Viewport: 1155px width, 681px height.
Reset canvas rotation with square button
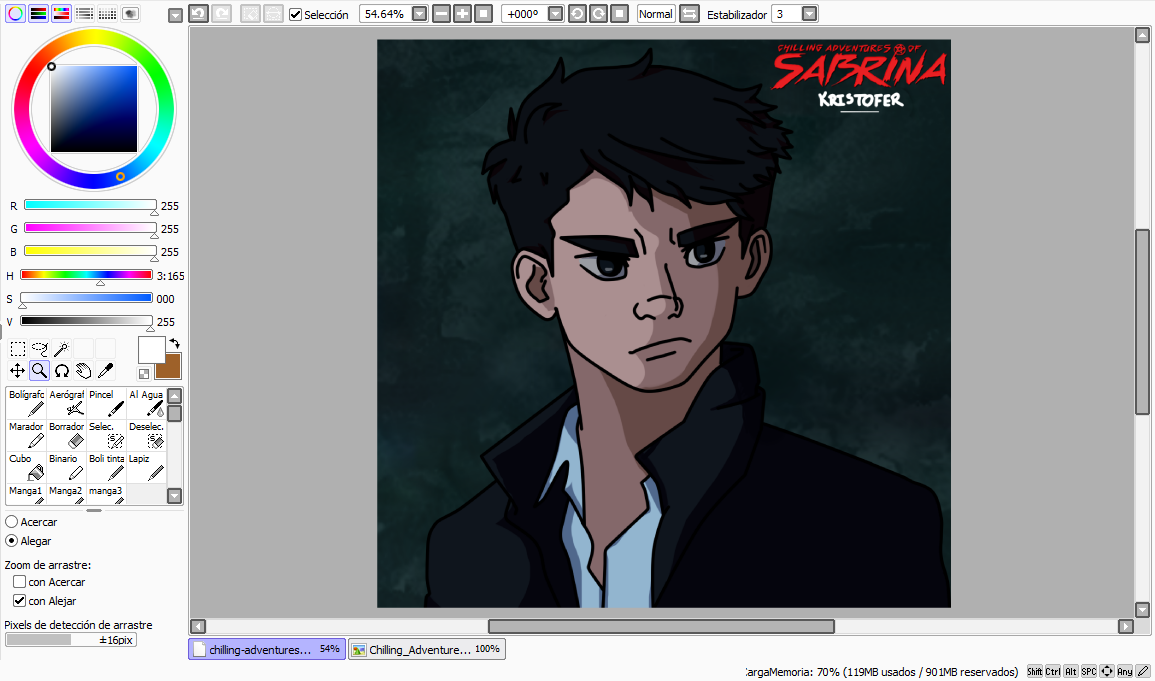(619, 14)
